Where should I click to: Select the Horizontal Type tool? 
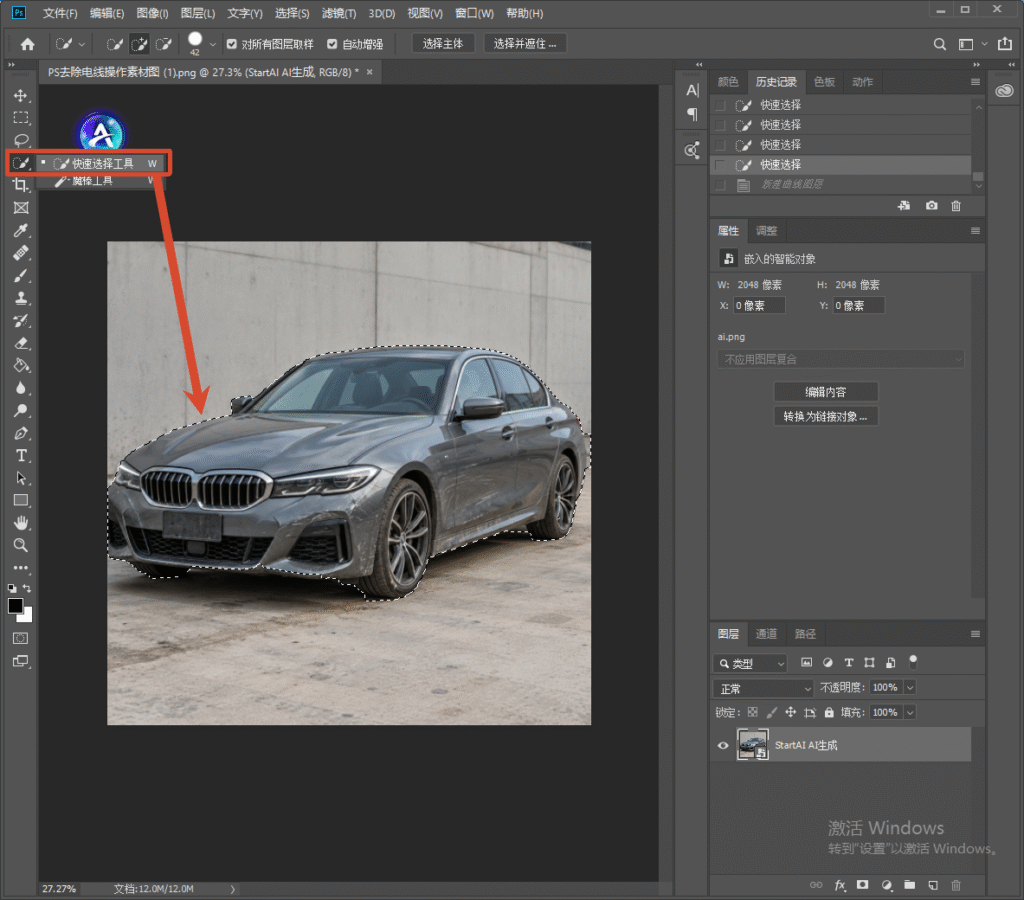21,455
